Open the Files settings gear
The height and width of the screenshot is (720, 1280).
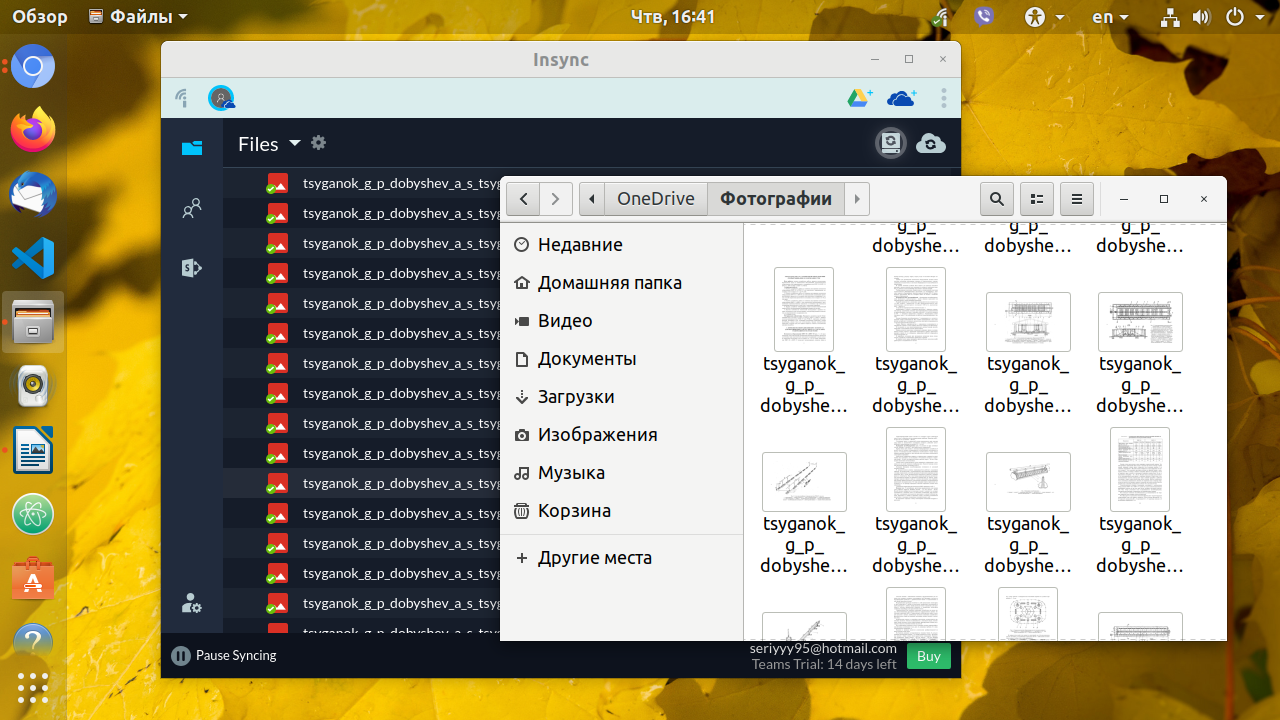coord(318,143)
